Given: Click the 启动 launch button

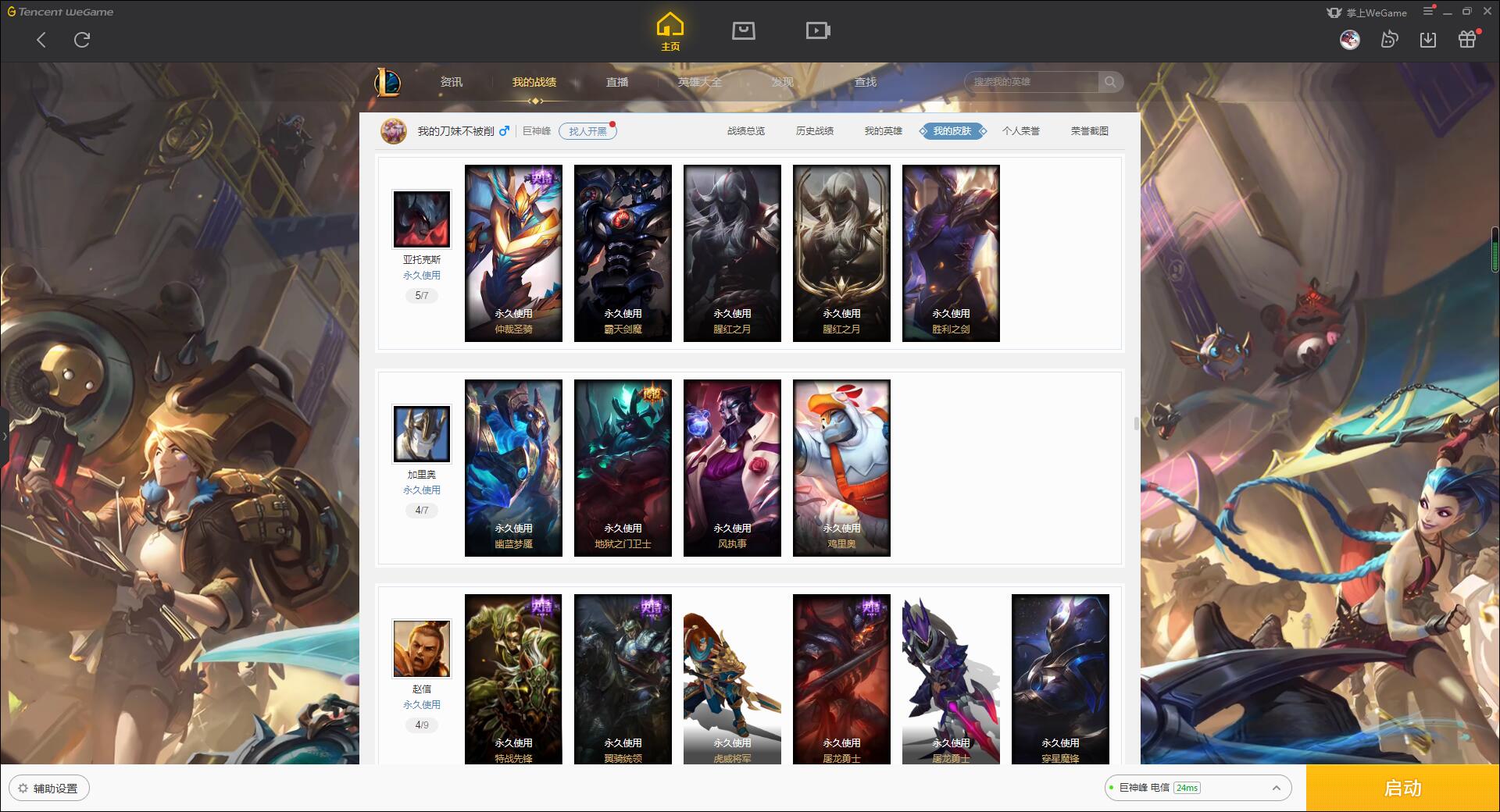Looking at the screenshot, I should coord(1403,788).
